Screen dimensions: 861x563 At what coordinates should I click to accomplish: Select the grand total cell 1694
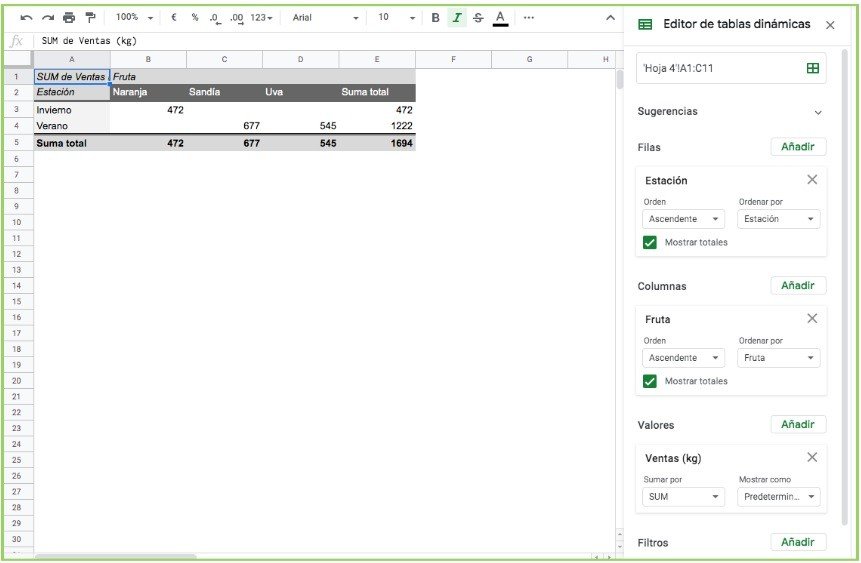click(x=377, y=143)
